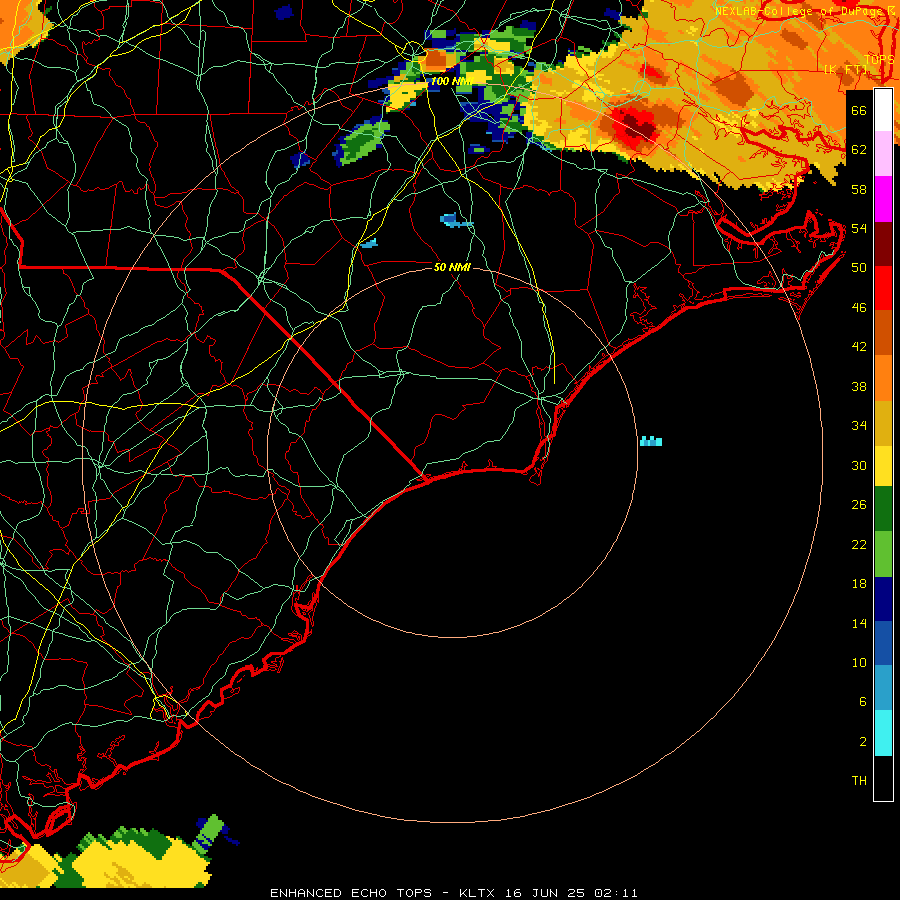Select the magenta swatch in the color scale
900x900 pixels.
click(883, 199)
